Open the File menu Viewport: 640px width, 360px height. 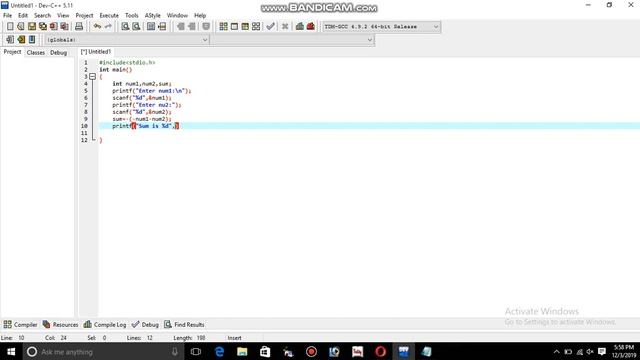pyautogui.click(x=7, y=16)
